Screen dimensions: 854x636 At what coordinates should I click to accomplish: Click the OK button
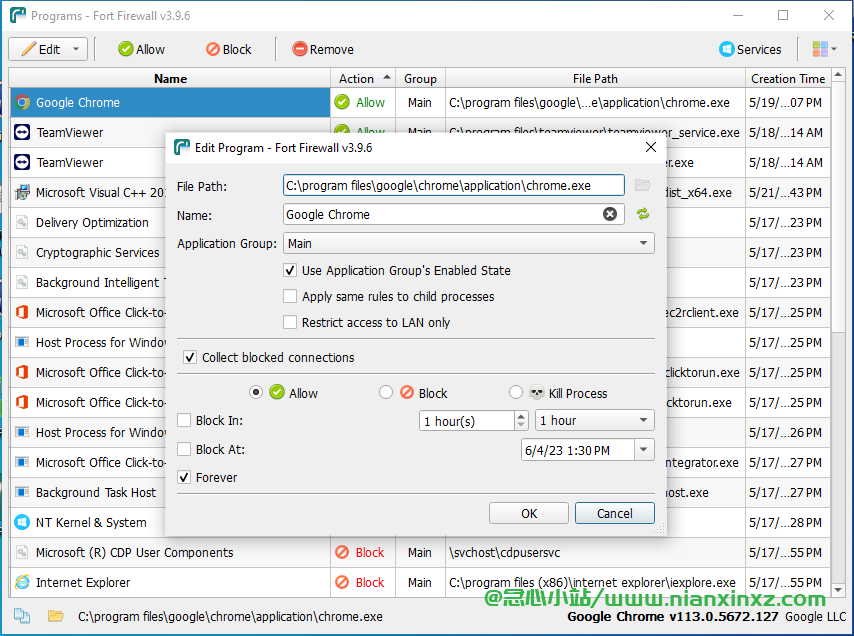pos(529,513)
